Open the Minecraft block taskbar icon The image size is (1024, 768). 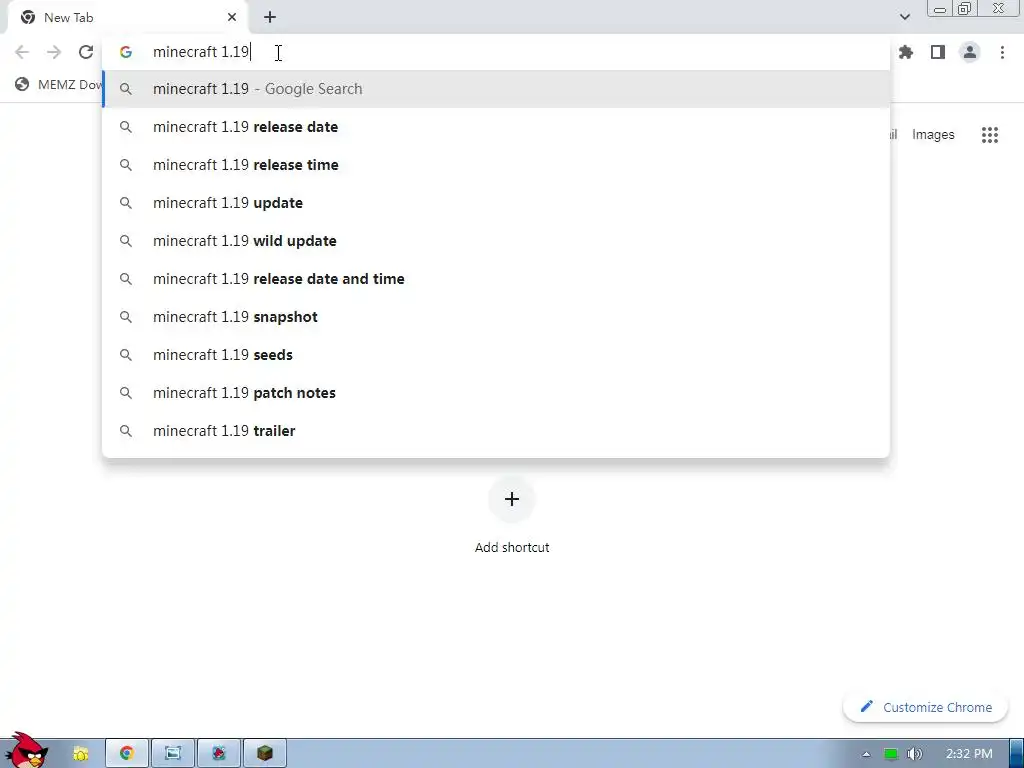click(264, 754)
